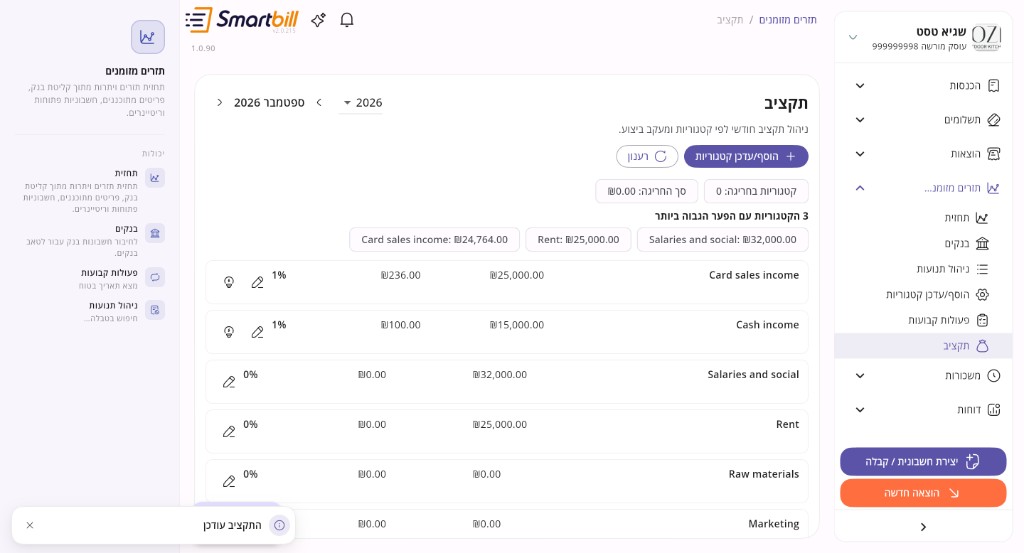The width and height of the screenshot is (1024, 553).
Task: Click the ₪15,000.00 Cash income budget value
Action: point(517,325)
